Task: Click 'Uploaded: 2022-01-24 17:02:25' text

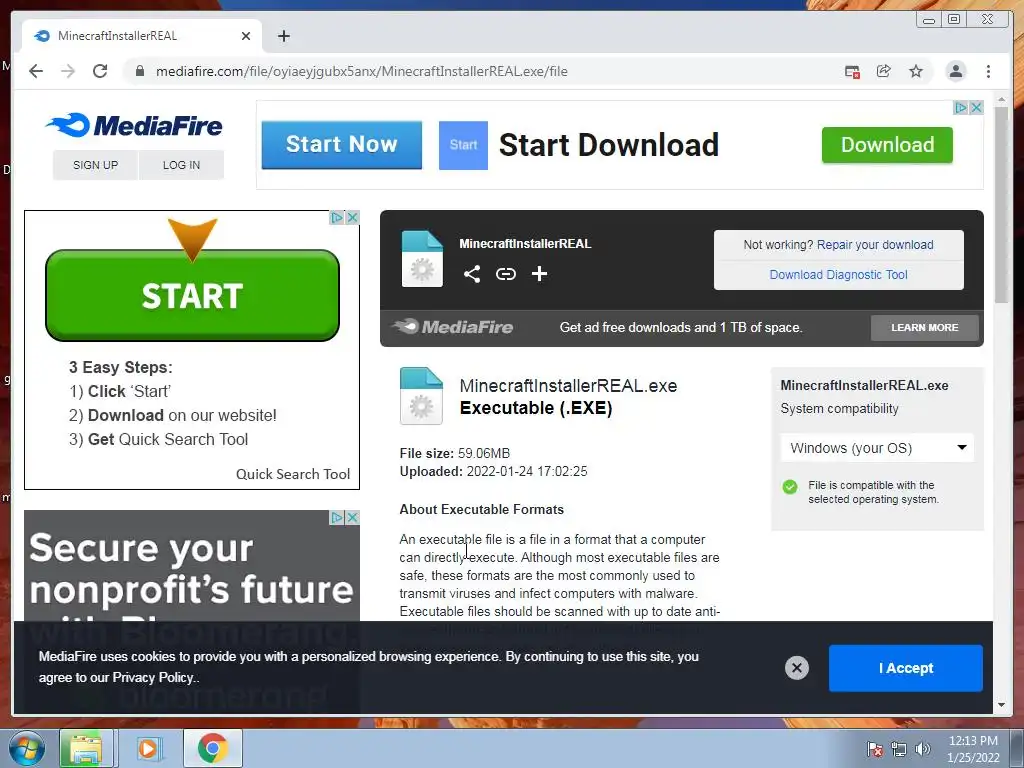Action: coord(493,471)
